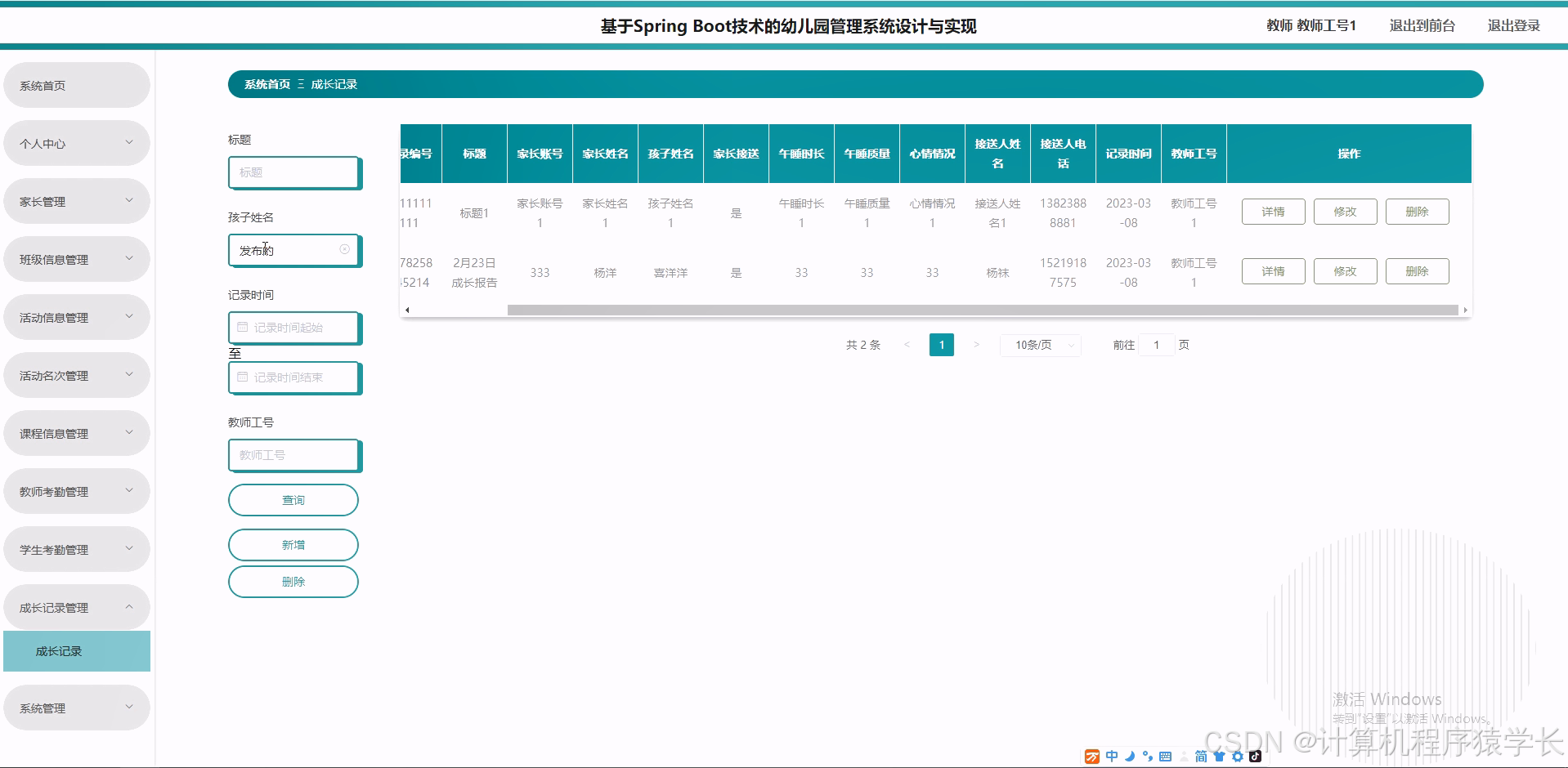Click the 查询 search button

click(293, 499)
